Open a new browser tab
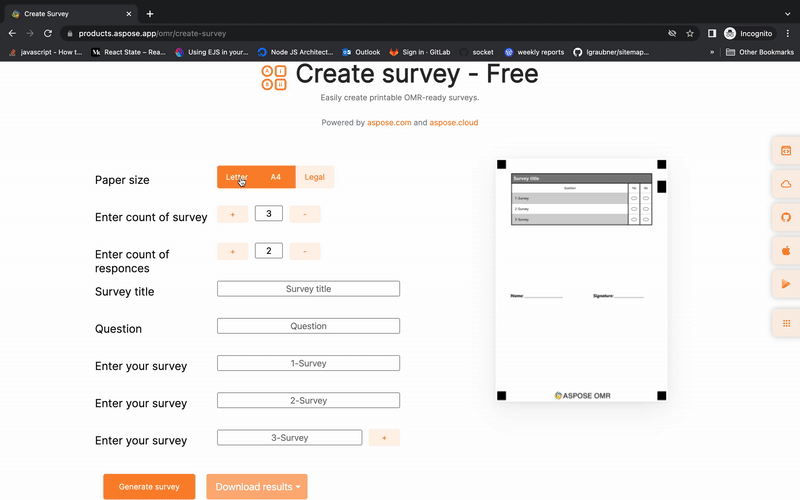 pyautogui.click(x=150, y=14)
